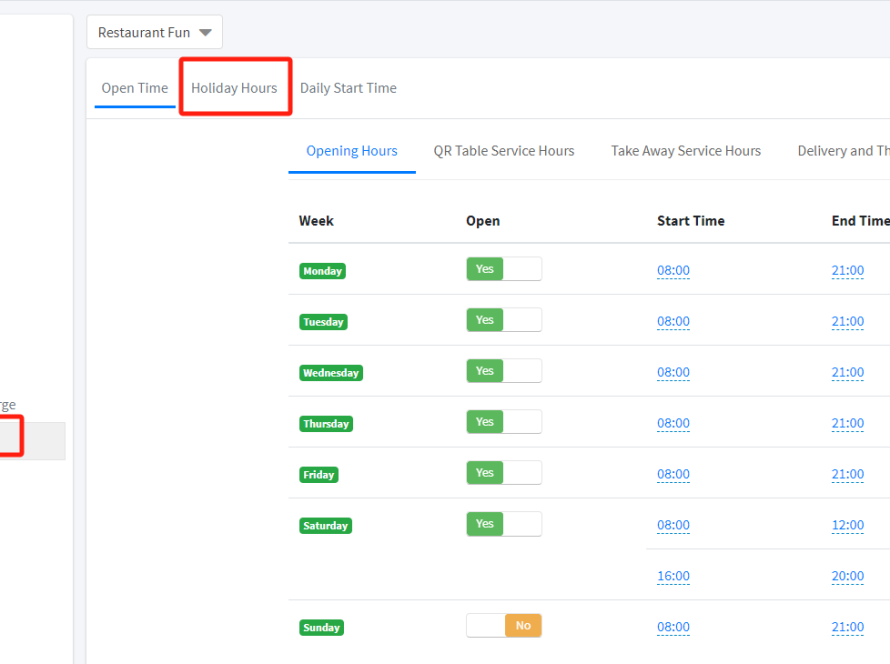Toggle the Friday open switch
Viewport: 890px width, 664px height.
tap(503, 473)
